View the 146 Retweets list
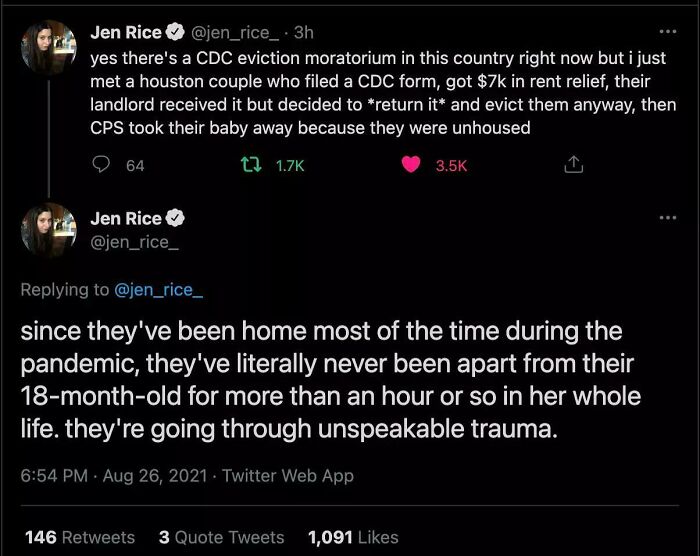Viewport: 700px width, 556px height. (80, 537)
